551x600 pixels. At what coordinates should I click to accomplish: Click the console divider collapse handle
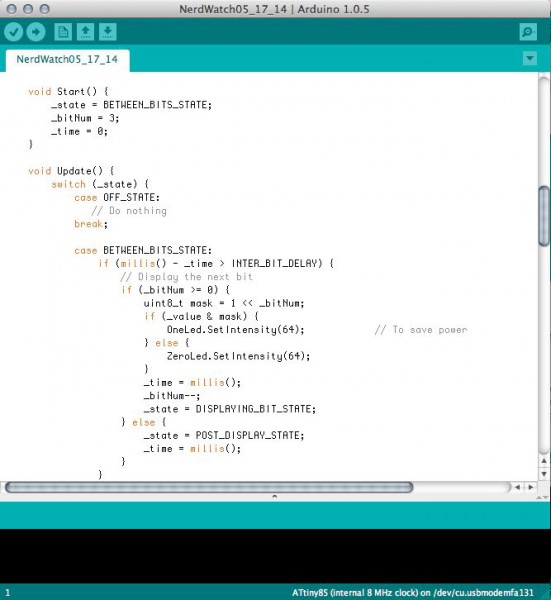point(274,497)
